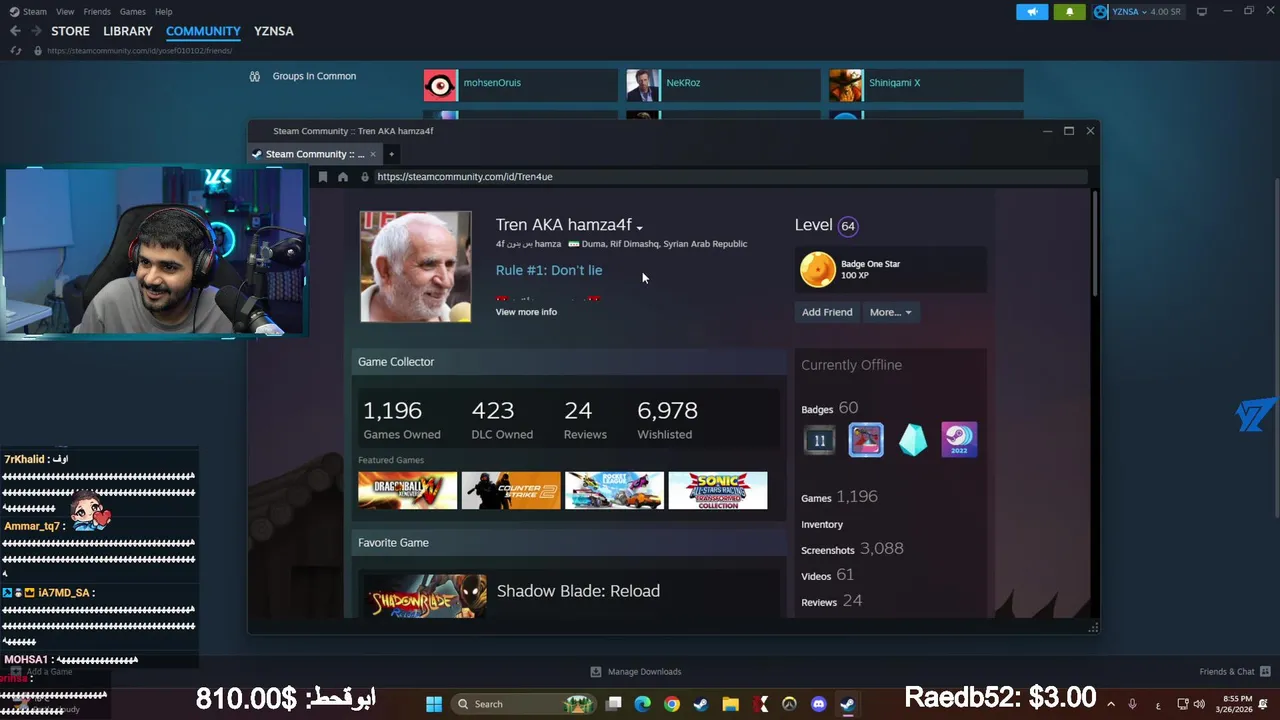Click View more info link
This screenshot has height=720, width=1280.
526,312
